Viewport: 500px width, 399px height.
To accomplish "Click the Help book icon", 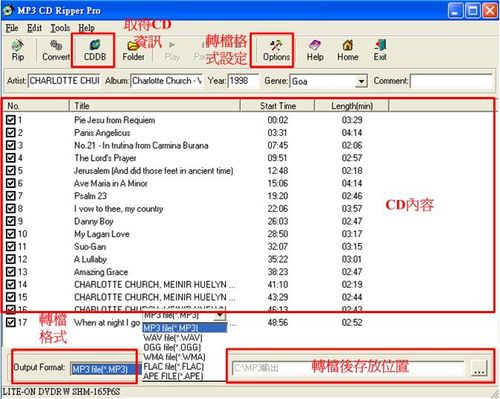I will pyautogui.click(x=315, y=50).
